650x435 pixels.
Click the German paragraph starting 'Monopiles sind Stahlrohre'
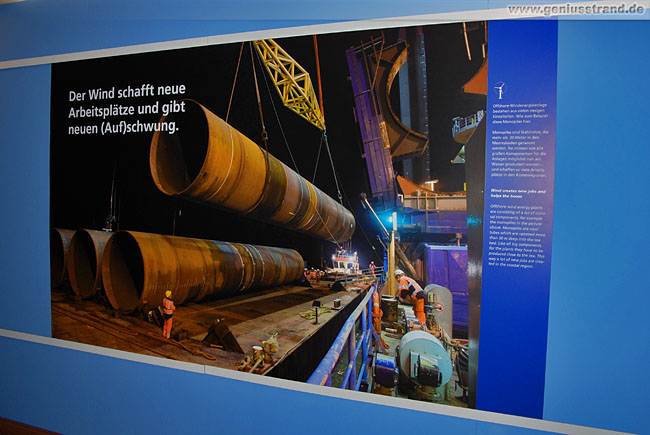coord(520,154)
